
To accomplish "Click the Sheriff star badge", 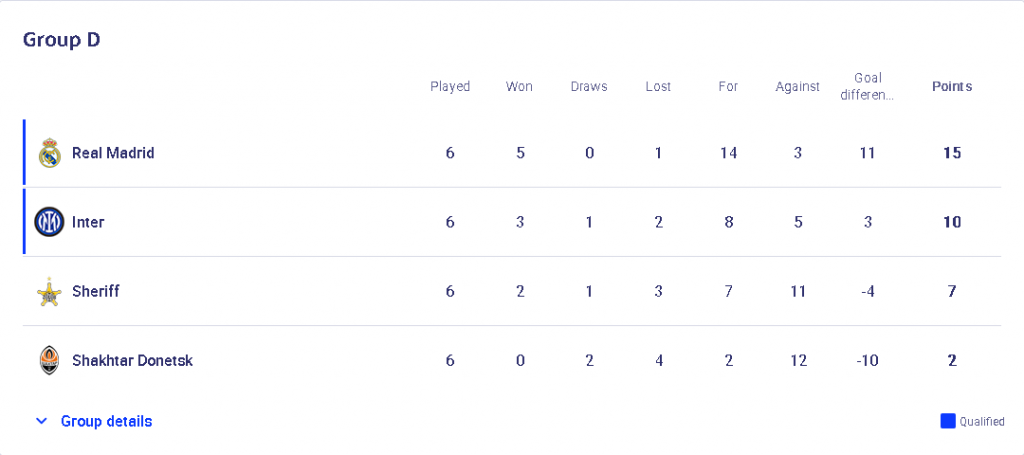I will pos(50,292).
